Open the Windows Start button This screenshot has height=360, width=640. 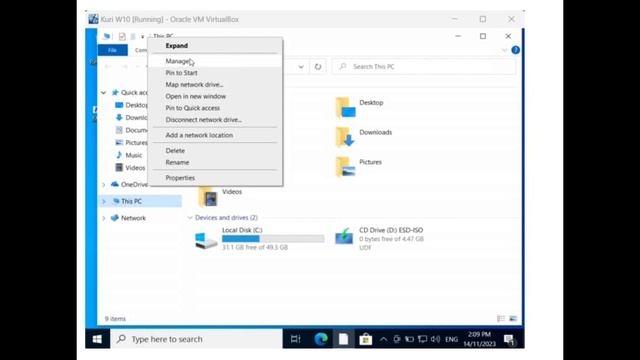[97, 339]
